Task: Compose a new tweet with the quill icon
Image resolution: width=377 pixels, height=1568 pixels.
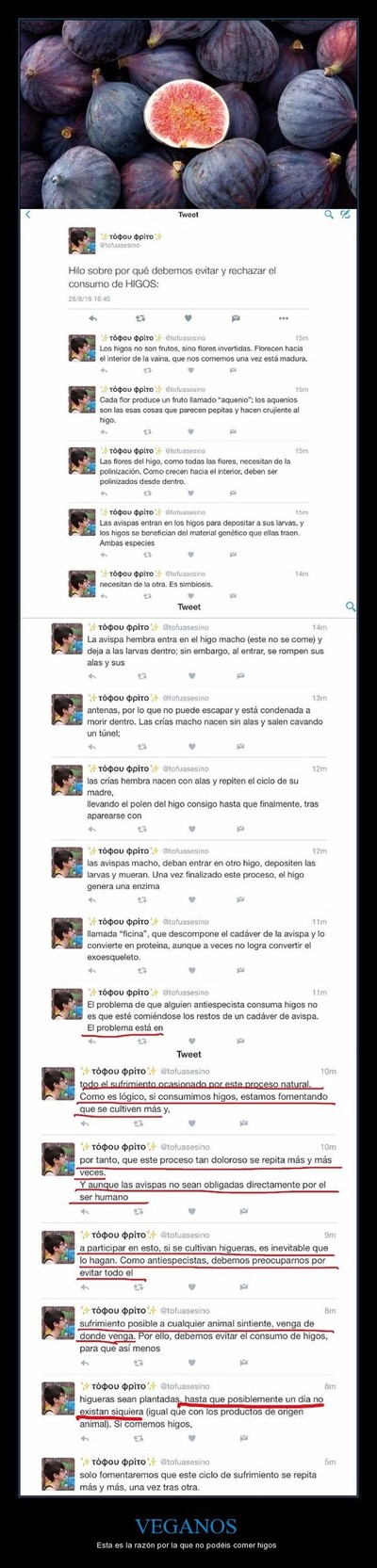Action: [346, 214]
